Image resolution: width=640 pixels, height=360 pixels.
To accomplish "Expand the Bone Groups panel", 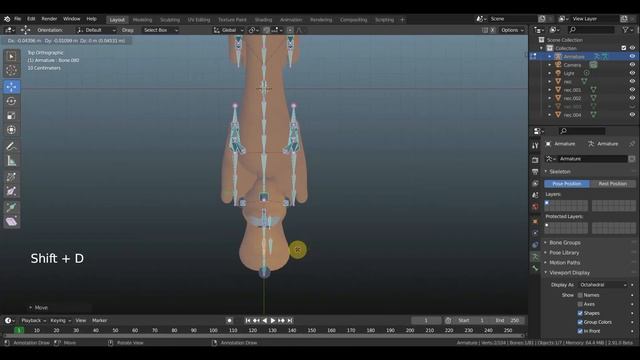I will point(564,242).
